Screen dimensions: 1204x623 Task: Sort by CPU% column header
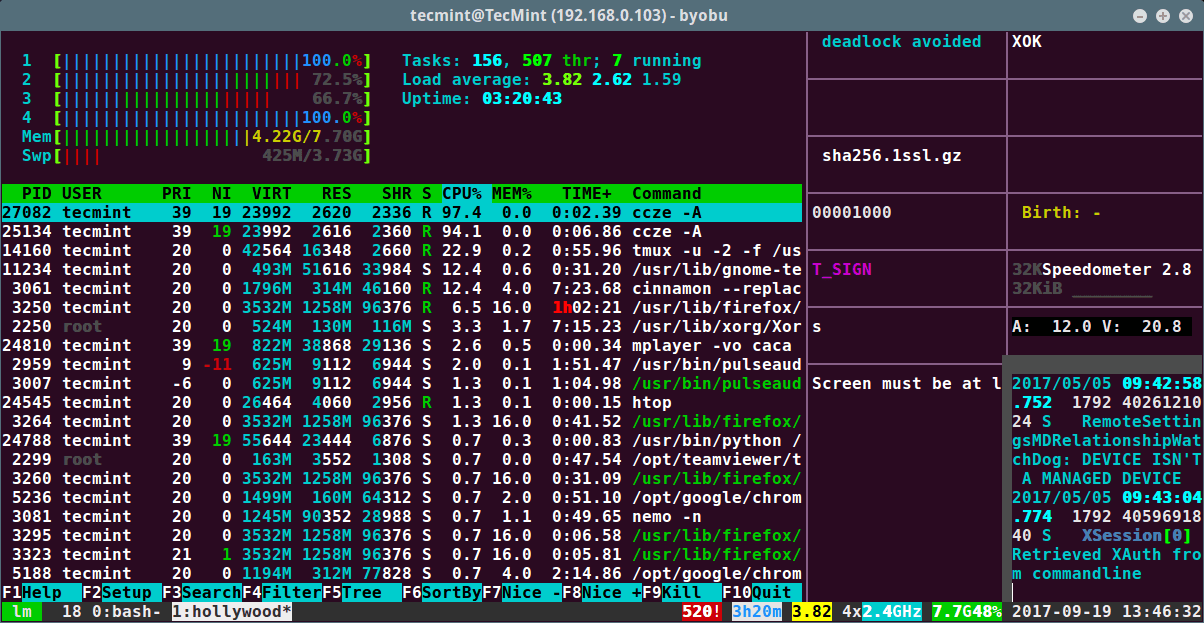tap(462, 193)
